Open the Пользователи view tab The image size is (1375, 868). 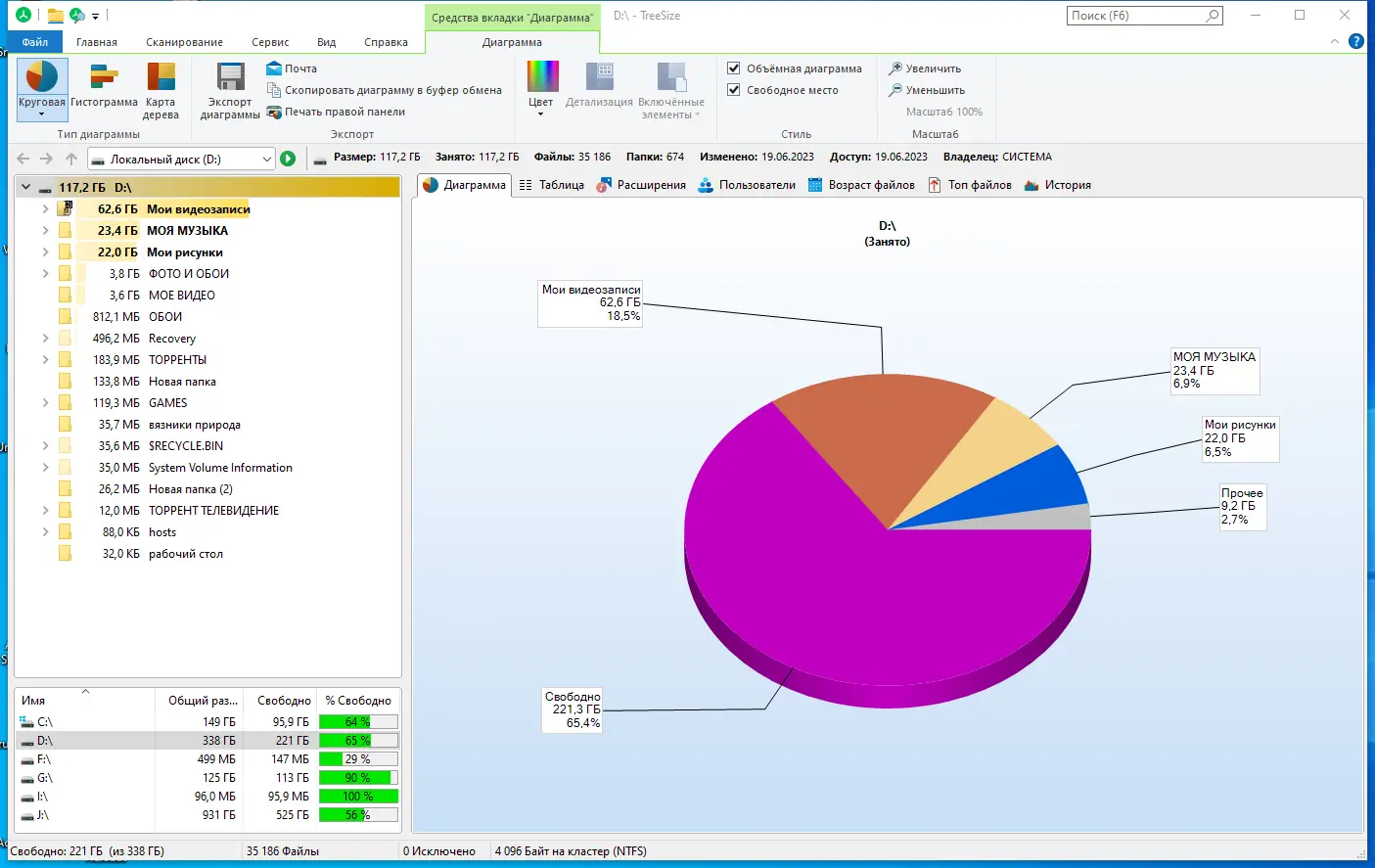coord(747,185)
